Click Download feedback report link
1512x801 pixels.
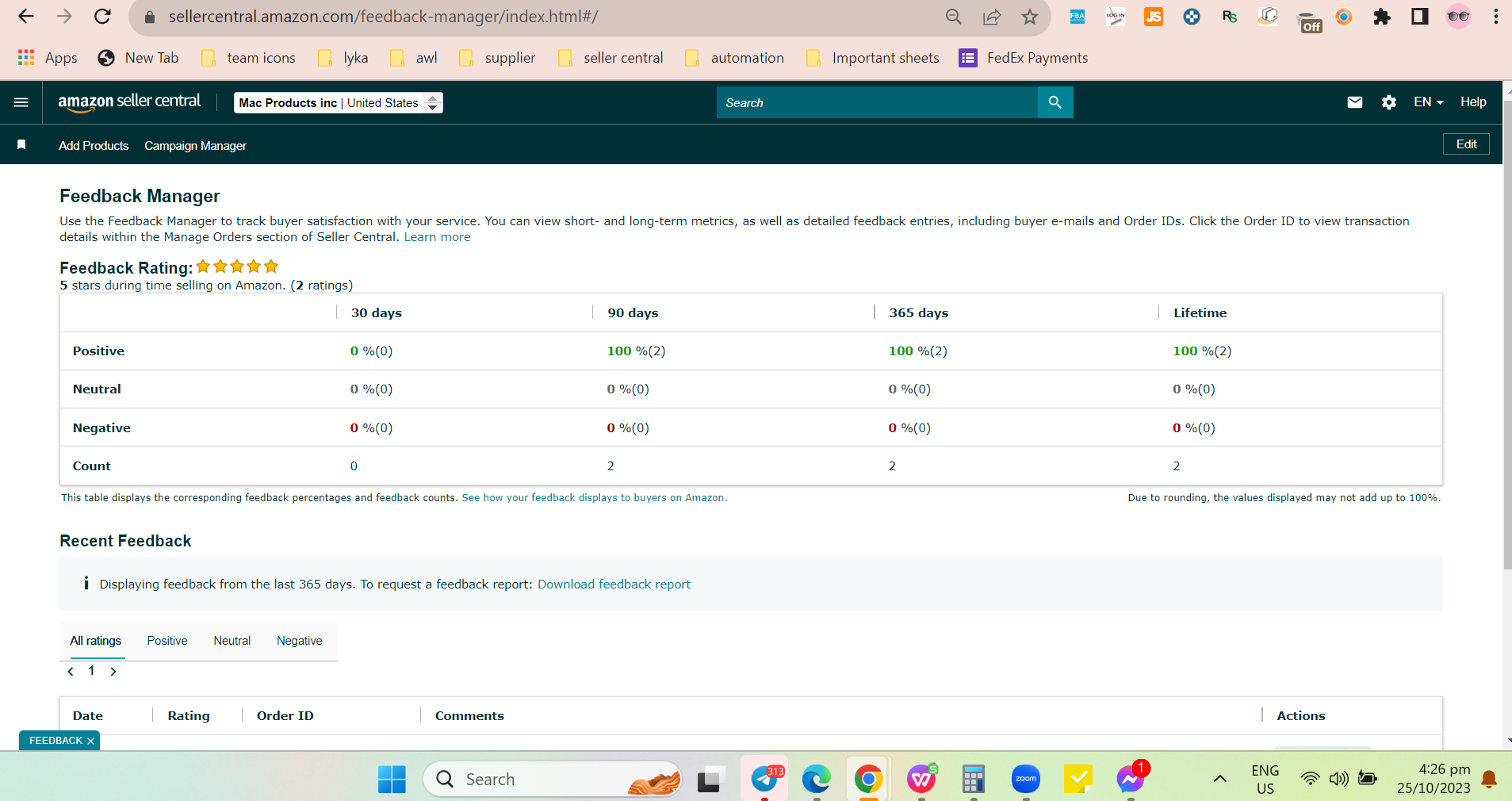[x=614, y=584]
